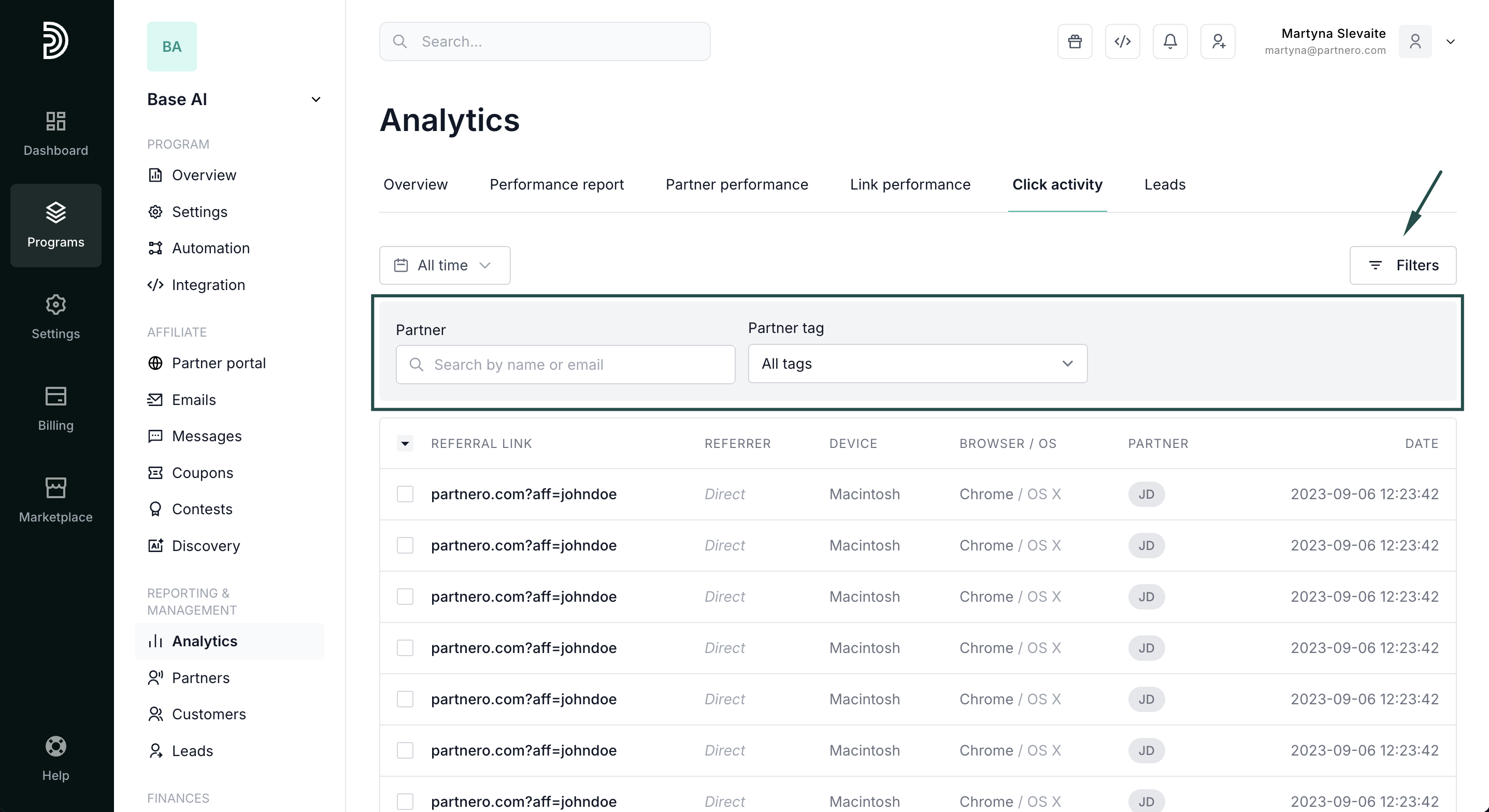1489x812 pixels.
Task: Check the third referral row checkbox
Action: click(x=405, y=597)
